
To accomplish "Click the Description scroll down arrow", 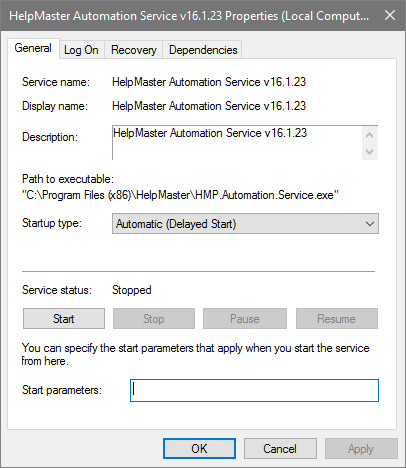I will tap(369, 152).
